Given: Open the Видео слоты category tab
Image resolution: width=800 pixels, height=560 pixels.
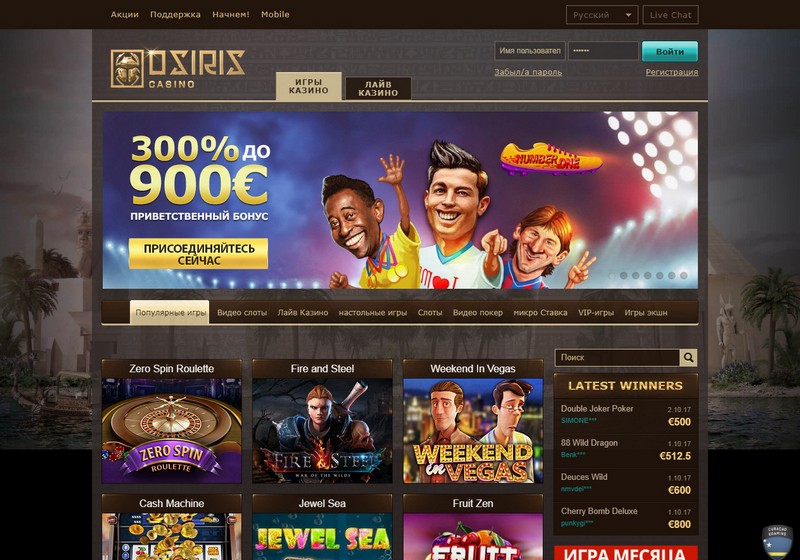Looking at the screenshot, I should (x=242, y=313).
